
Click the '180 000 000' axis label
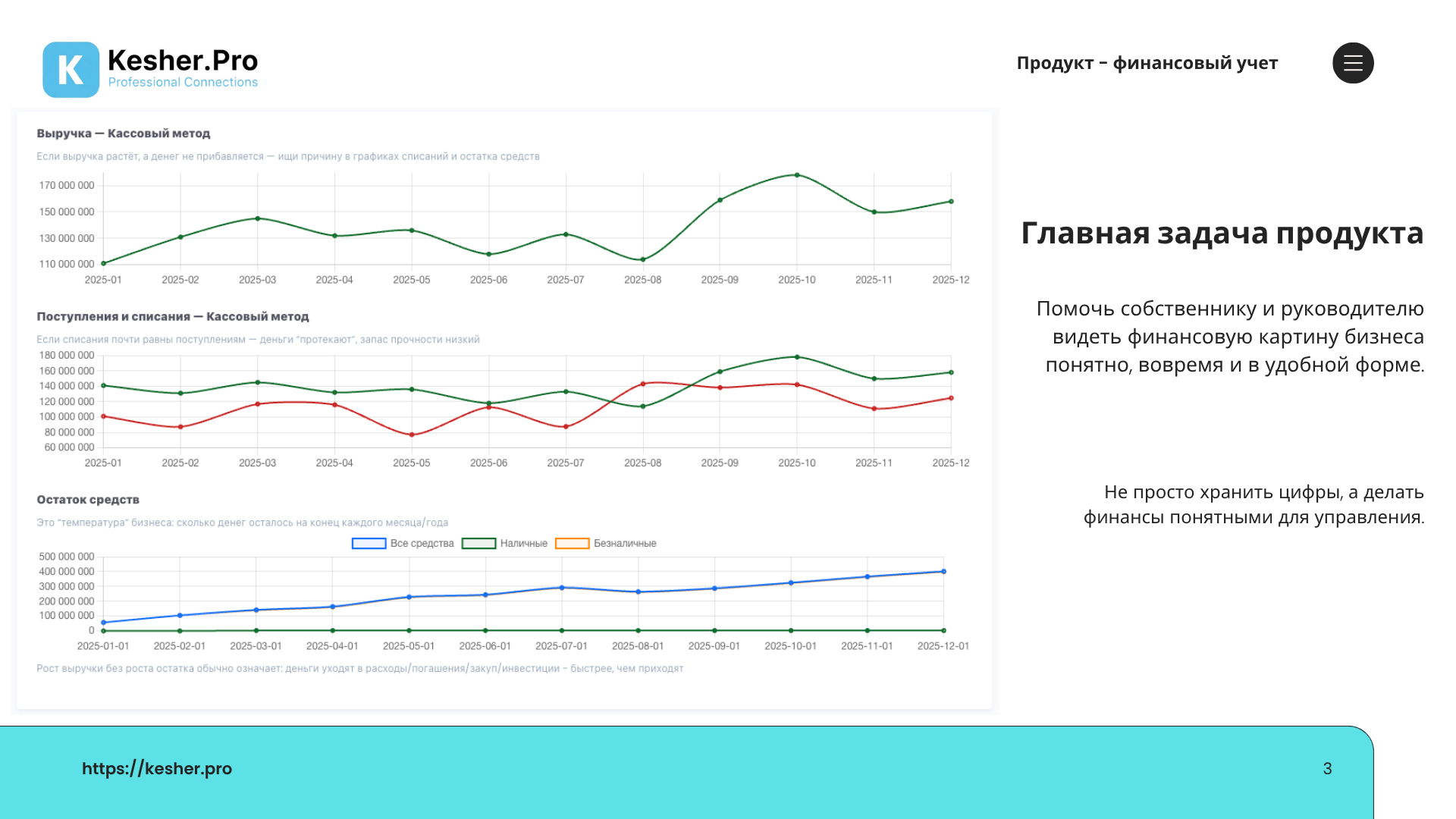click(x=67, y=356)
